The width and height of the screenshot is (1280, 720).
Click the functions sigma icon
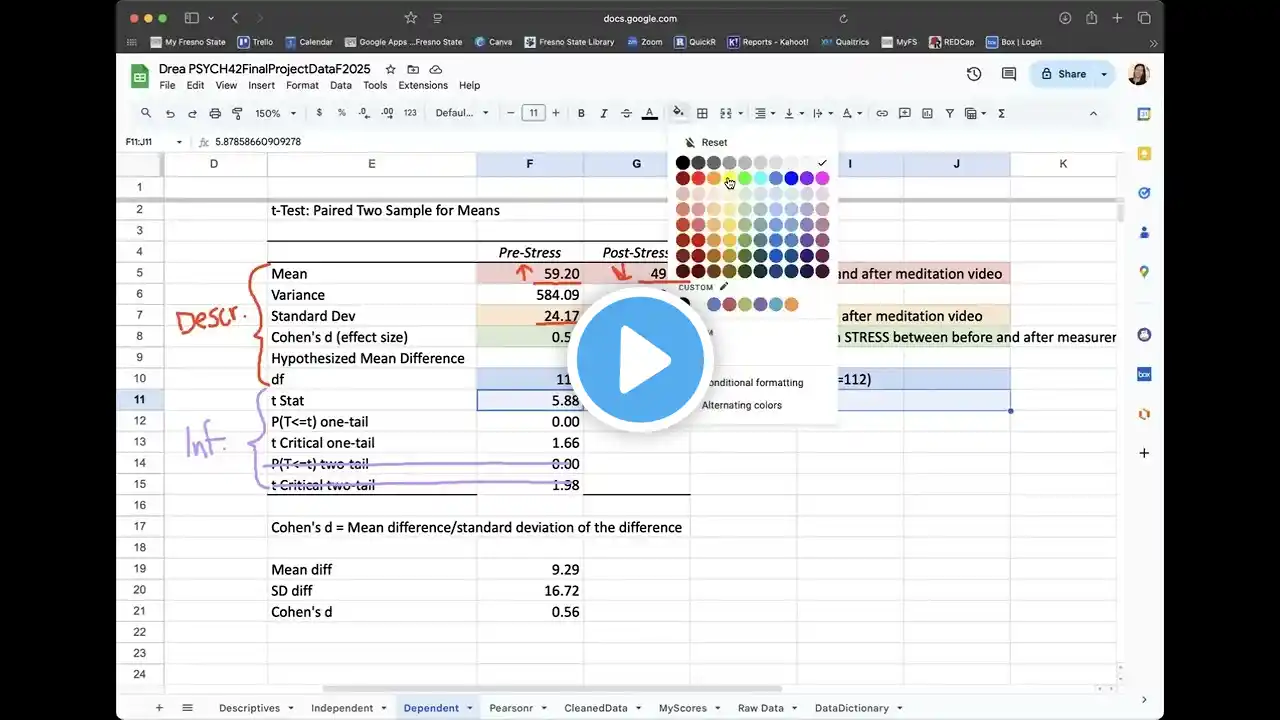pyautogui.click(x=1001, y=113)
